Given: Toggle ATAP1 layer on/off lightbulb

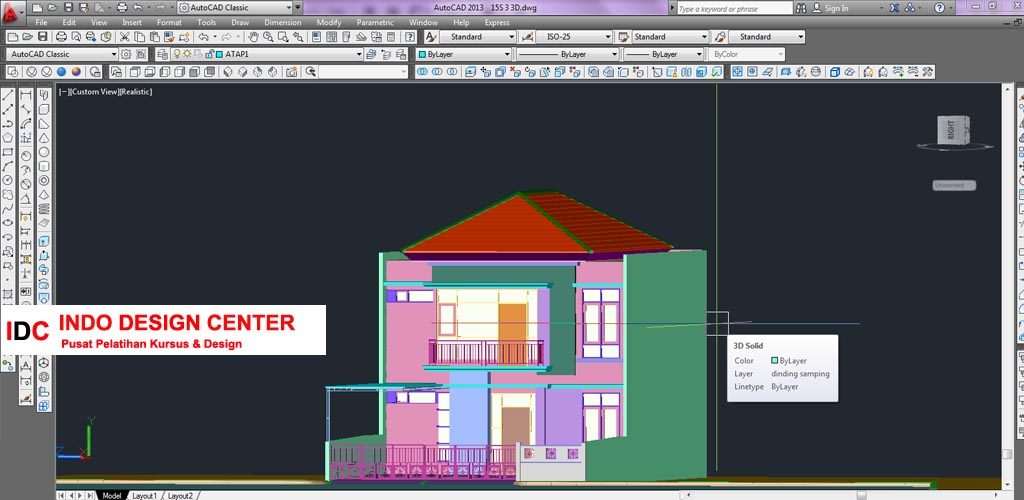Looking at the screenshot, I should tap(176, 54).
